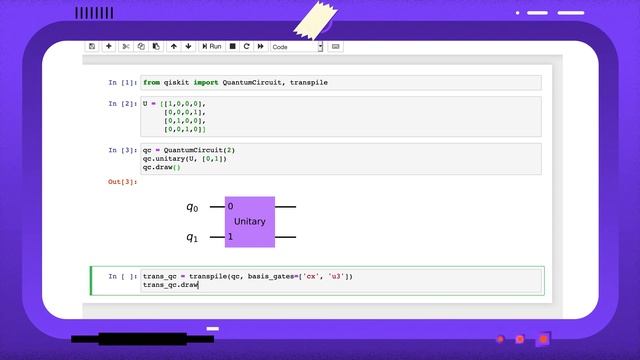
Task: Click the purple Unitary gate box
Action: click(250, 222)
